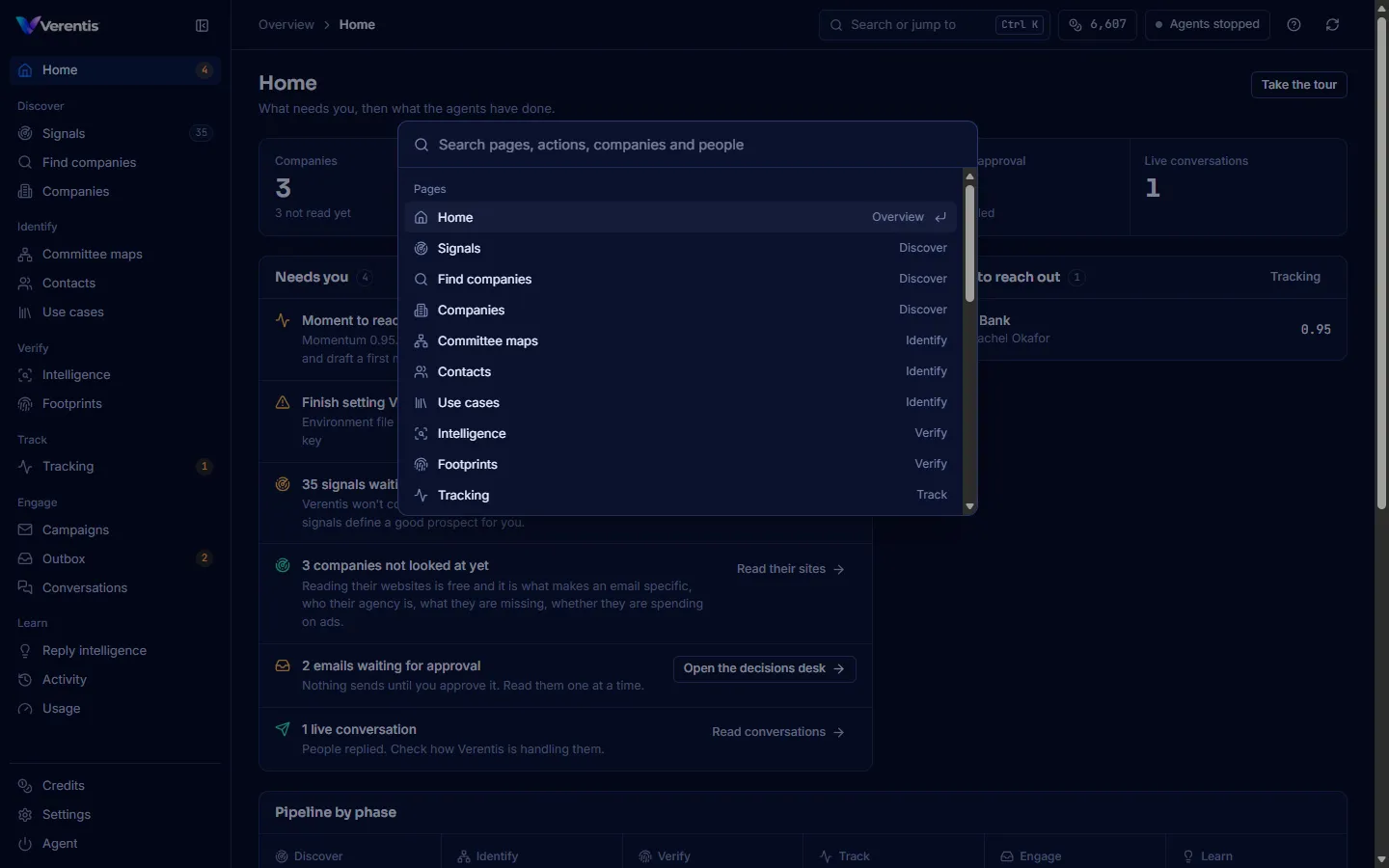
Task: Open Activity in the sidebar
Action: [115, 679]
